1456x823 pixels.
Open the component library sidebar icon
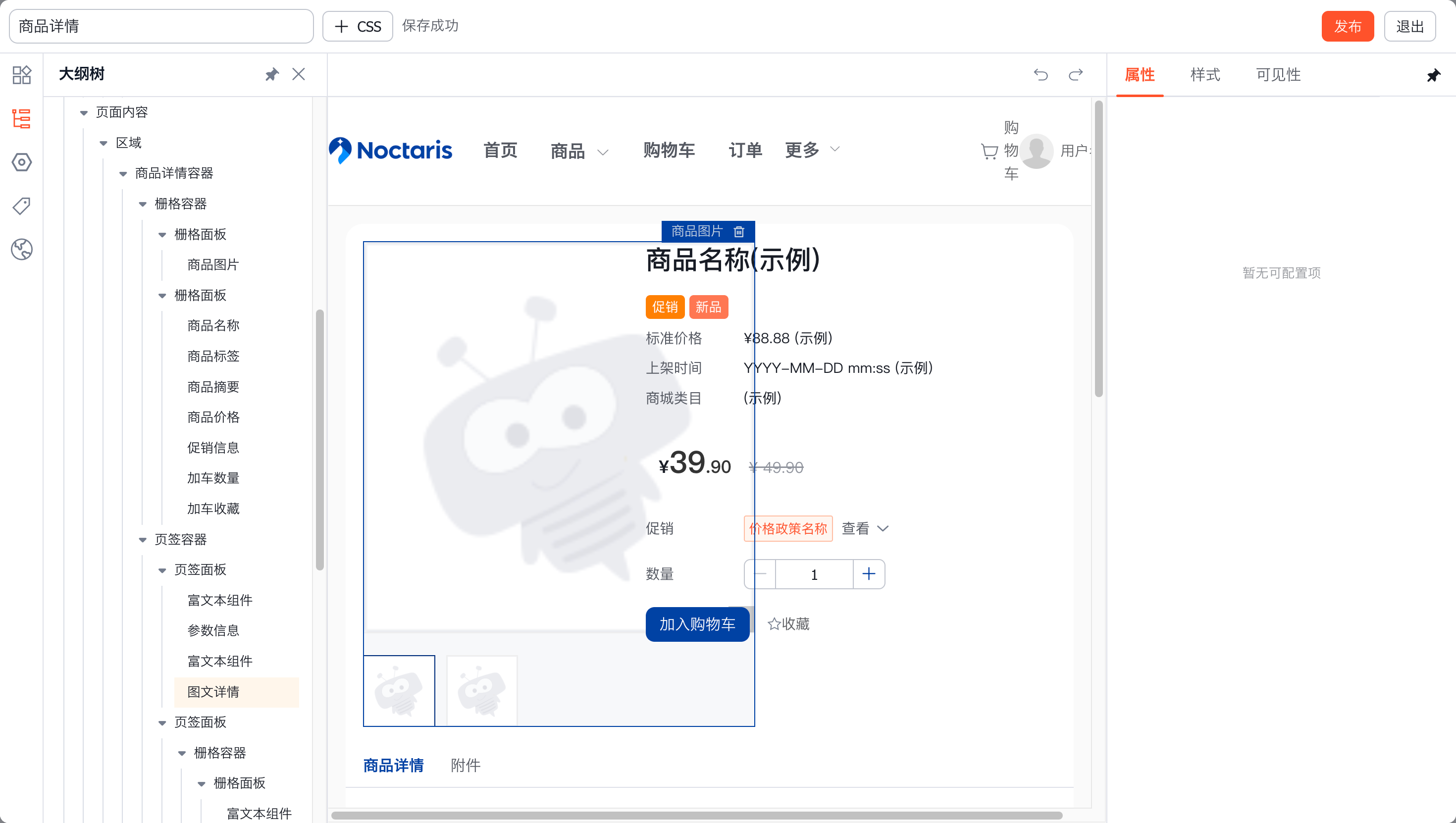pos(21,75)
